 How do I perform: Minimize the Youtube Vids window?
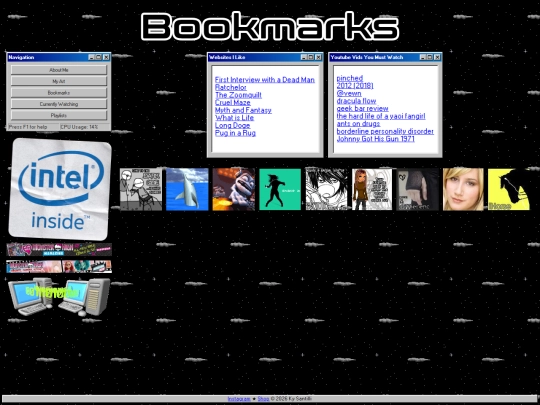coord(423,57)
